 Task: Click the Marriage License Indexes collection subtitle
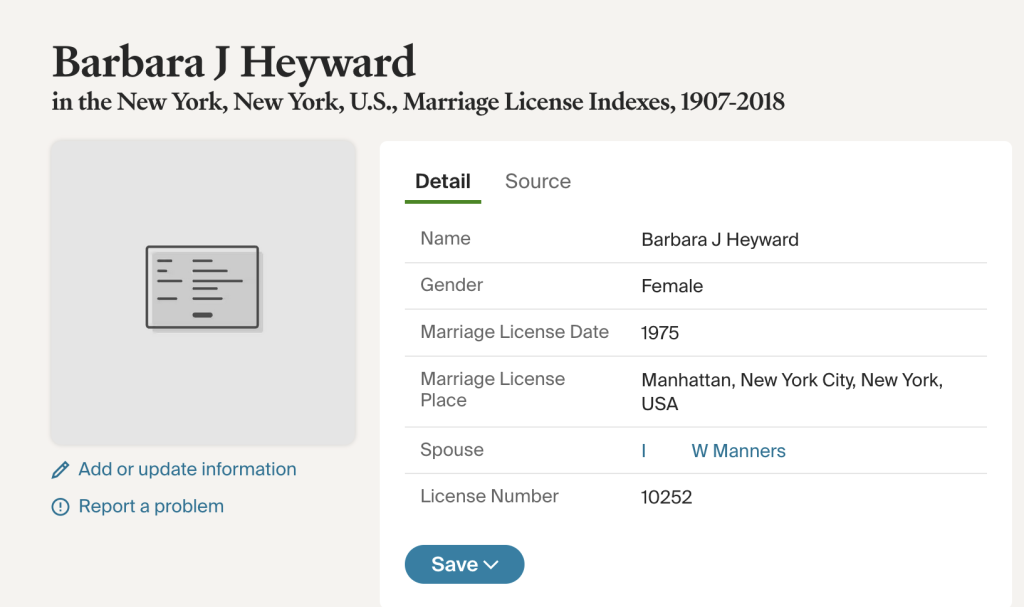pos(418,102)
